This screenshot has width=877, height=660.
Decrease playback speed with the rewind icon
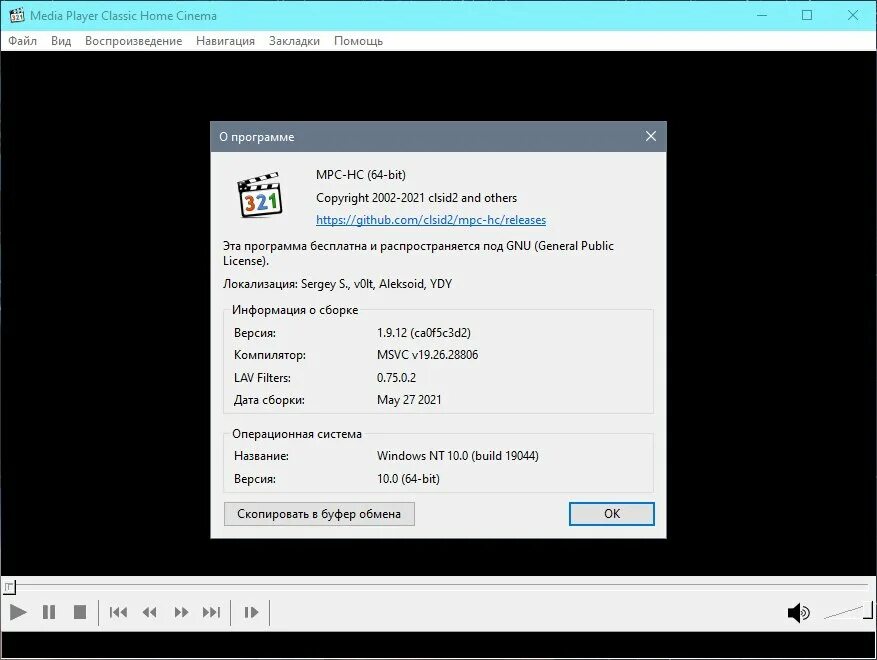[x=149, y=612]
